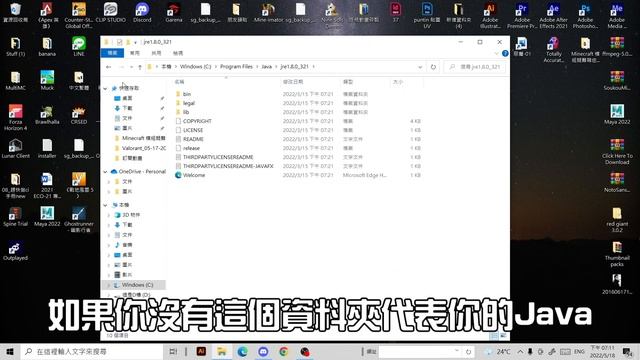Image resolution: width=640 pixels, height=360 pixels.
Task: Select the Recycle Bin desktop icon
Action: click(x=16, y=12)
